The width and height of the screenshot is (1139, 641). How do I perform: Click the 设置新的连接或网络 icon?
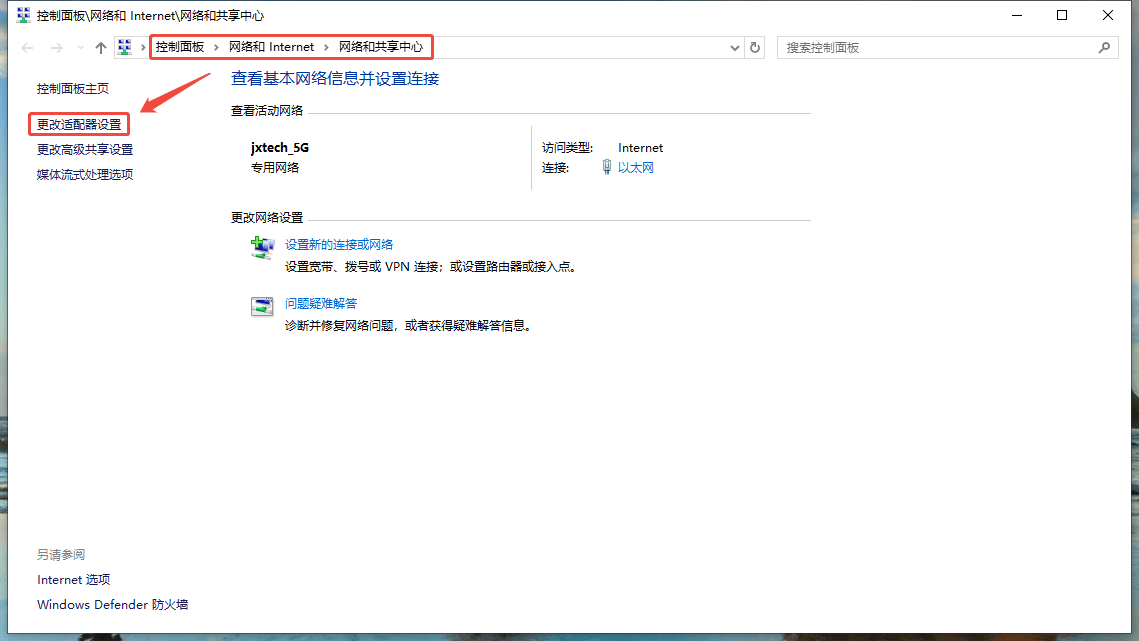(262, 248)
